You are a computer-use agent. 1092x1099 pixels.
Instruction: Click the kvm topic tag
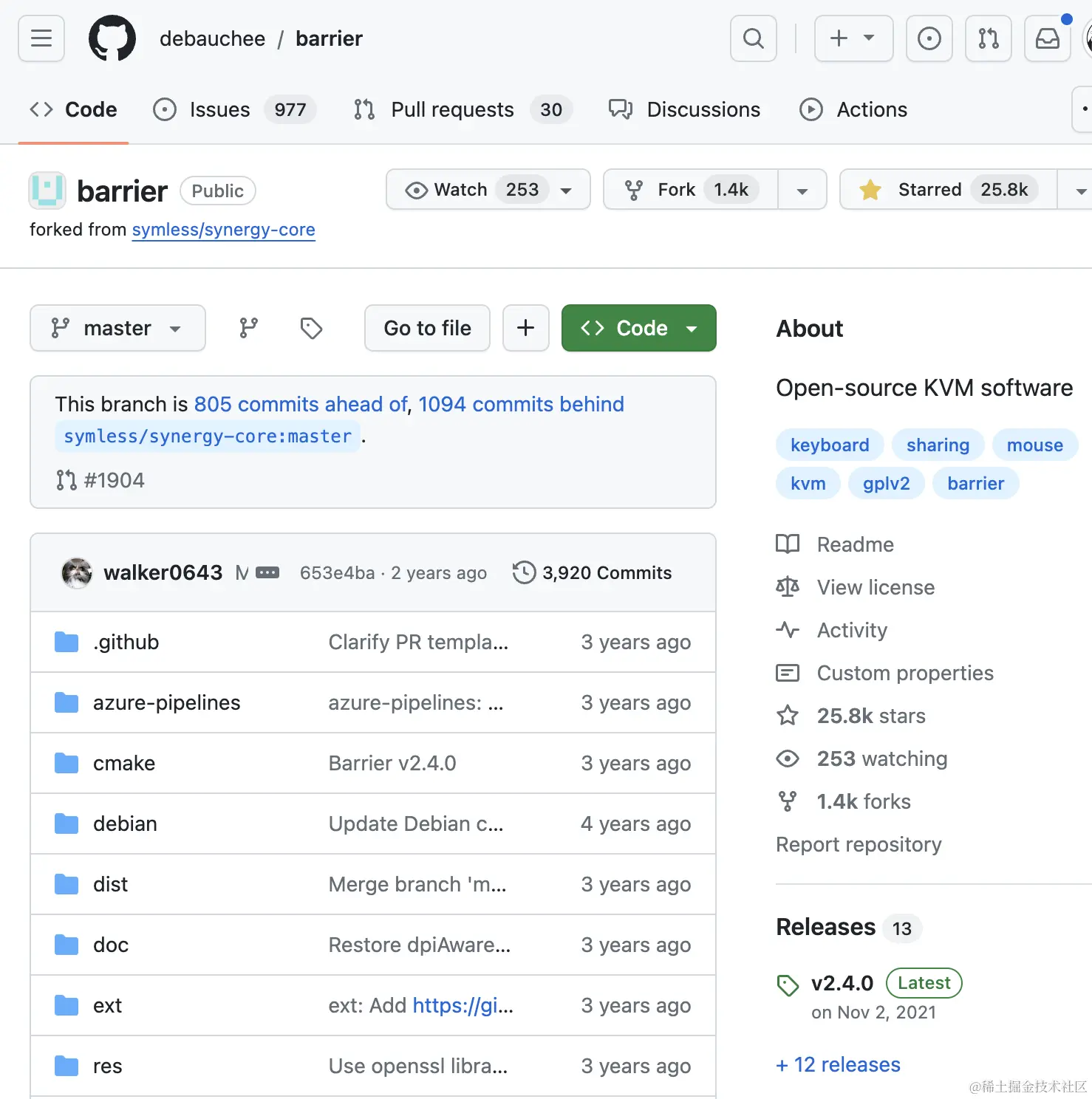tap(808, 483)
